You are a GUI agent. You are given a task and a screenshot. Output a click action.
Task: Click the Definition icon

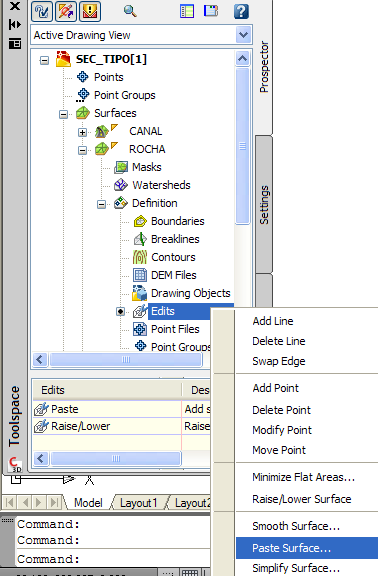(121, 203)
